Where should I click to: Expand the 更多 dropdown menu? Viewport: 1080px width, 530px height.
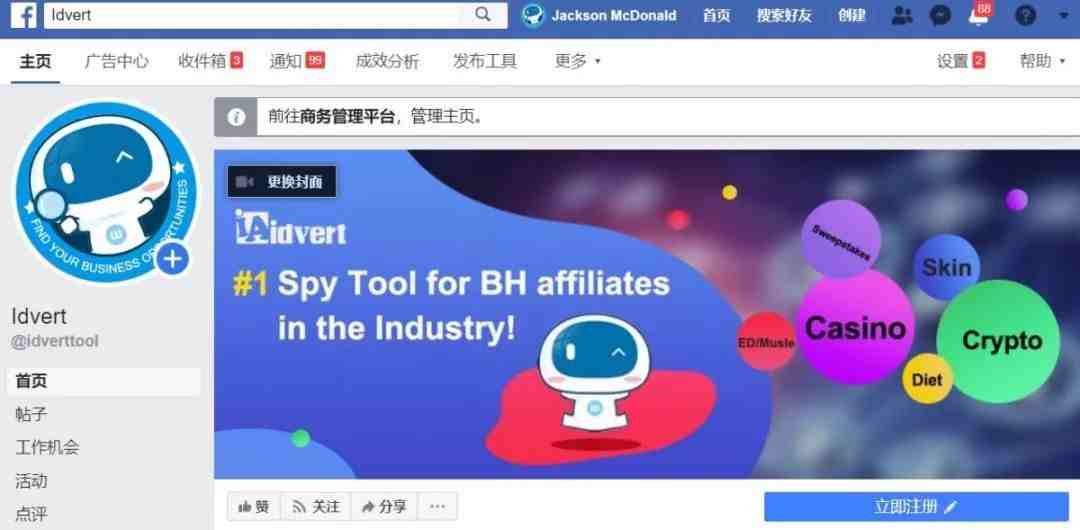coord(577,61)
